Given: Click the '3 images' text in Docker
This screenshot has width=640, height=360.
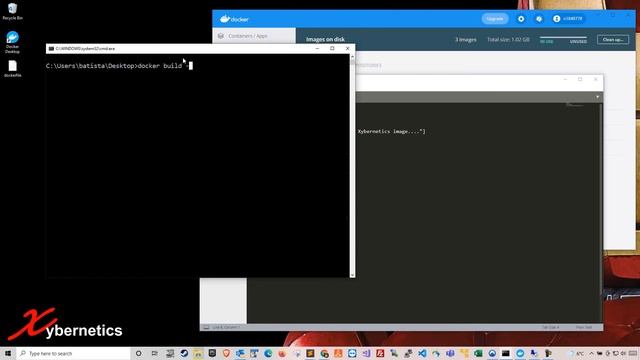Looking at the screenshot, I should pos(465,40).
